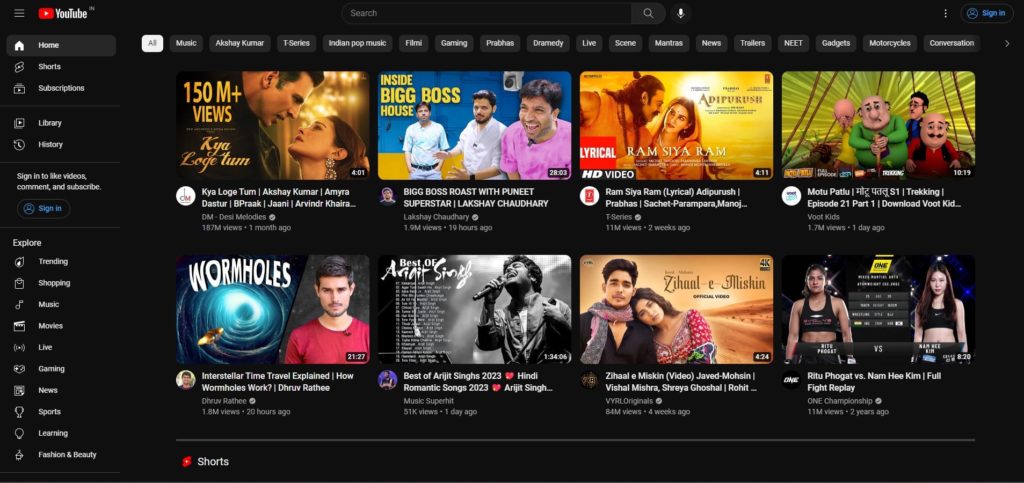Open Trending in Explore section

coord(53,262)
